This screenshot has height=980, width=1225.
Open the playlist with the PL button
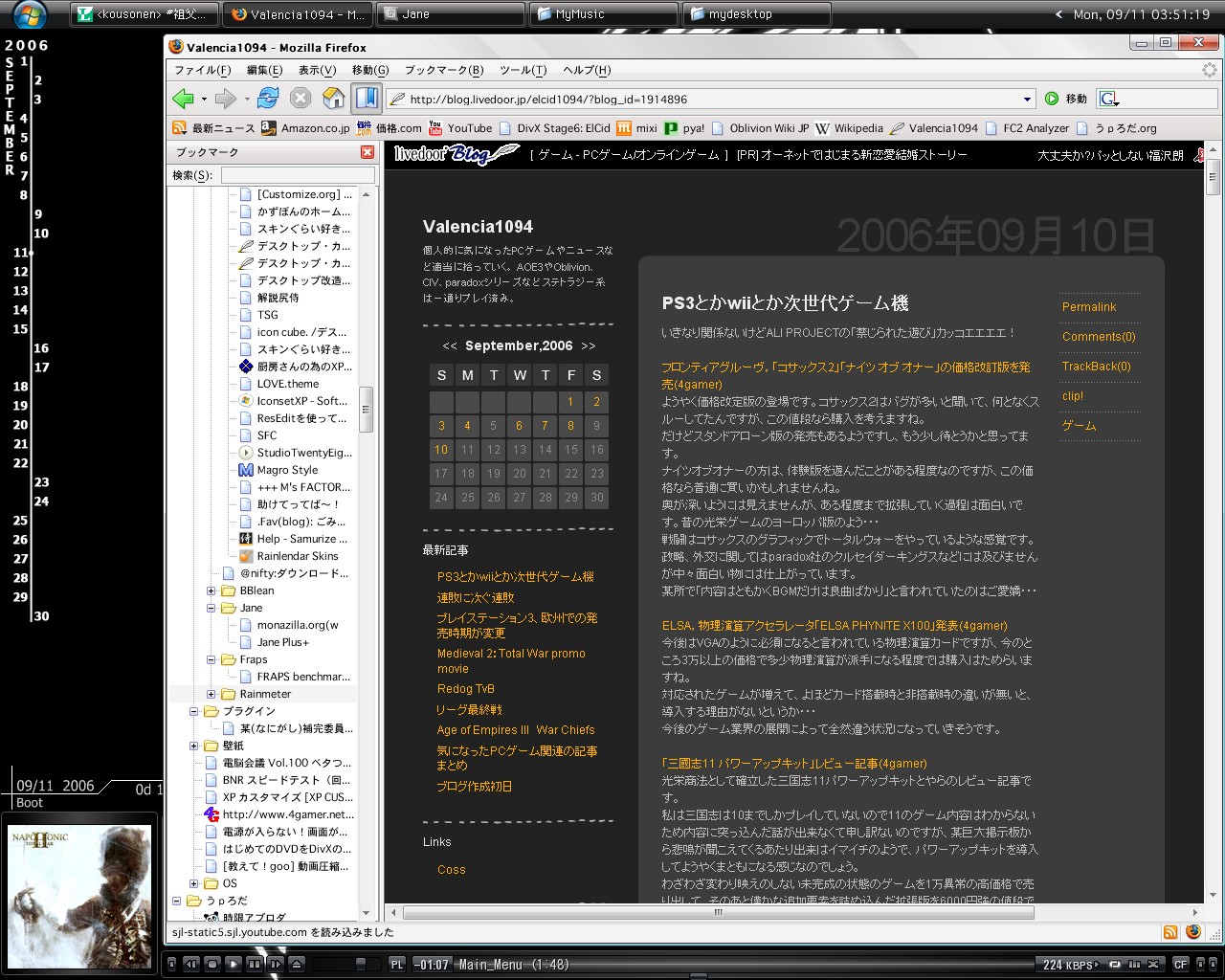click(x=397, y=965)
